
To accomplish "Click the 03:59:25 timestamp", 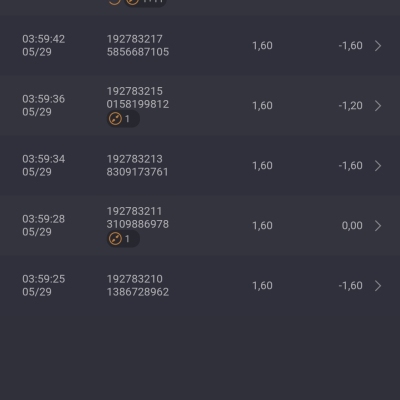I will (x=44, y=279).
